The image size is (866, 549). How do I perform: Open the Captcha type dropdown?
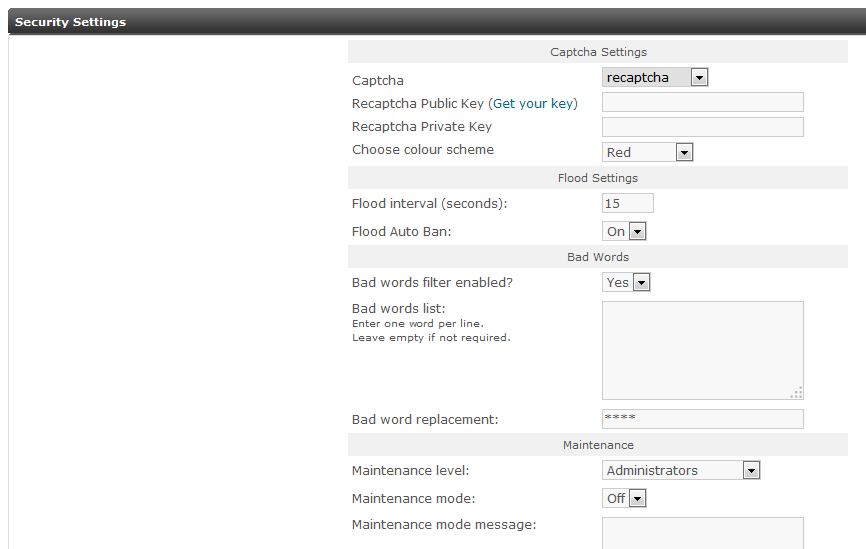click(655, 77)
